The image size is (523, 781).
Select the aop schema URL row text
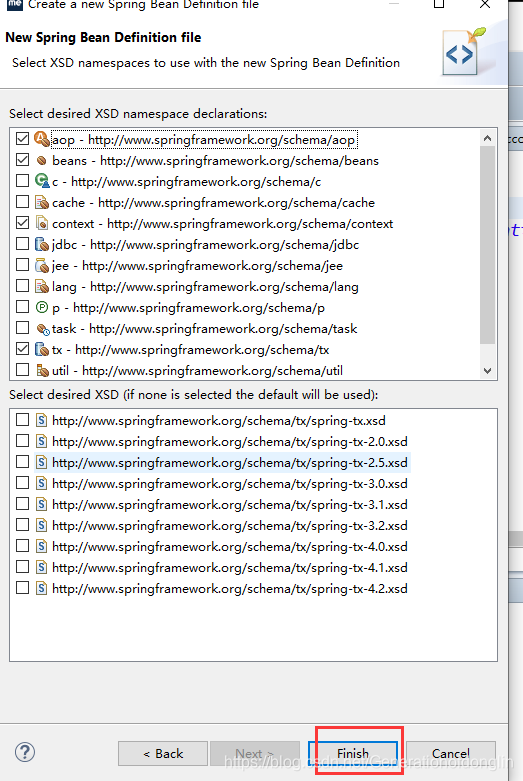click(204, 140)
